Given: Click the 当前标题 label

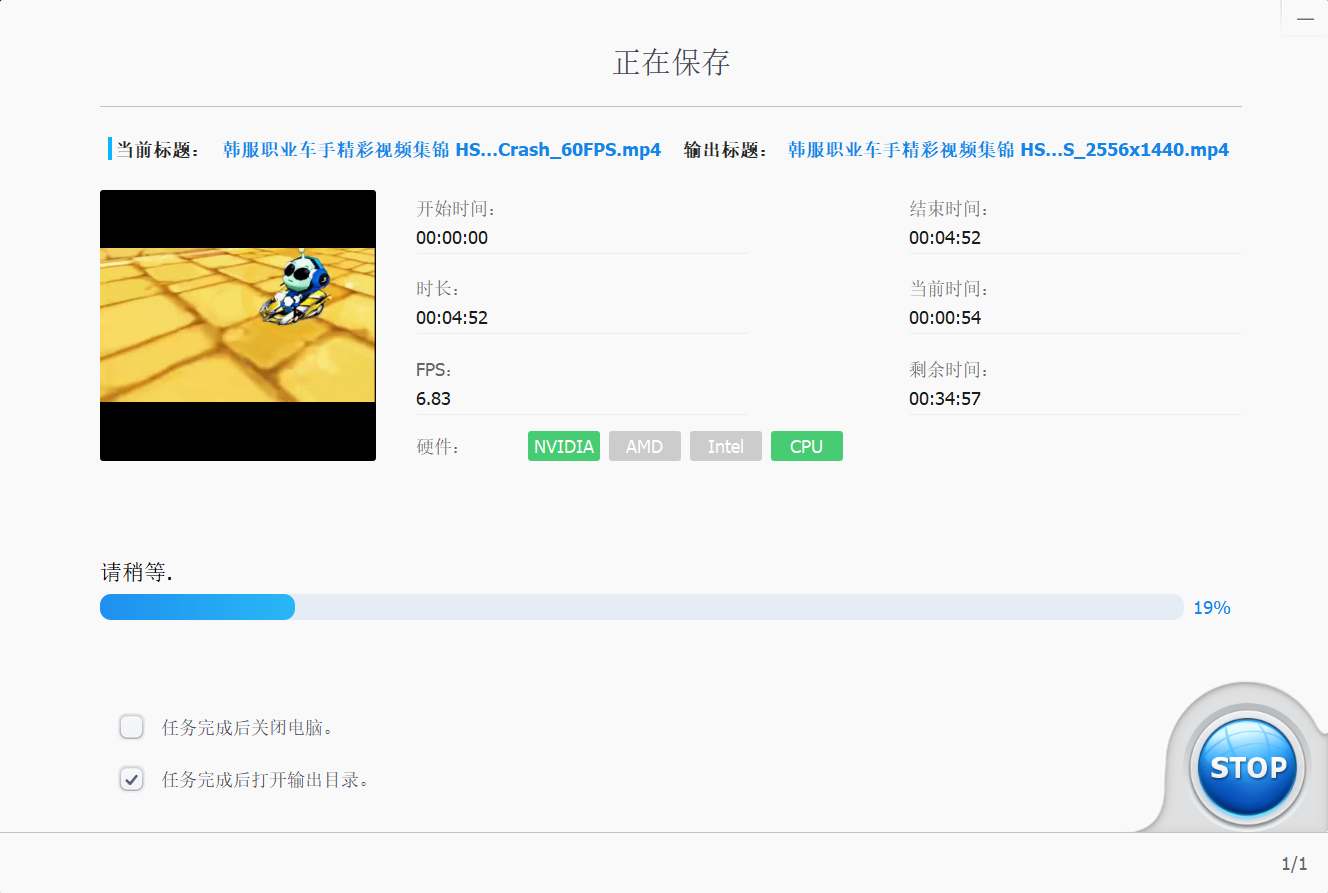Looking at the screenshot, I should click(159, 150).
